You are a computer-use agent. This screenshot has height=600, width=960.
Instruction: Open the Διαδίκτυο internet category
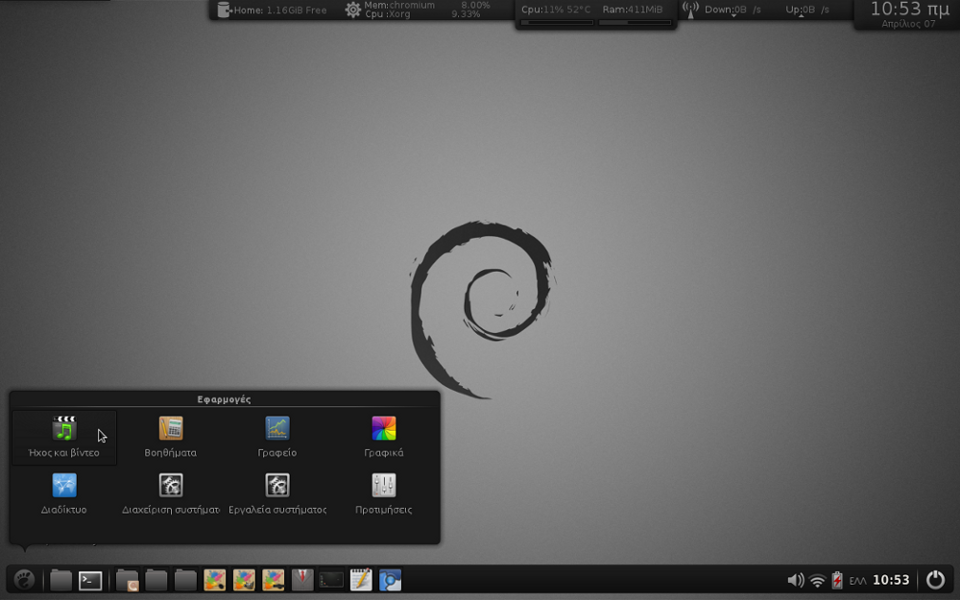[x=64, y=494]
